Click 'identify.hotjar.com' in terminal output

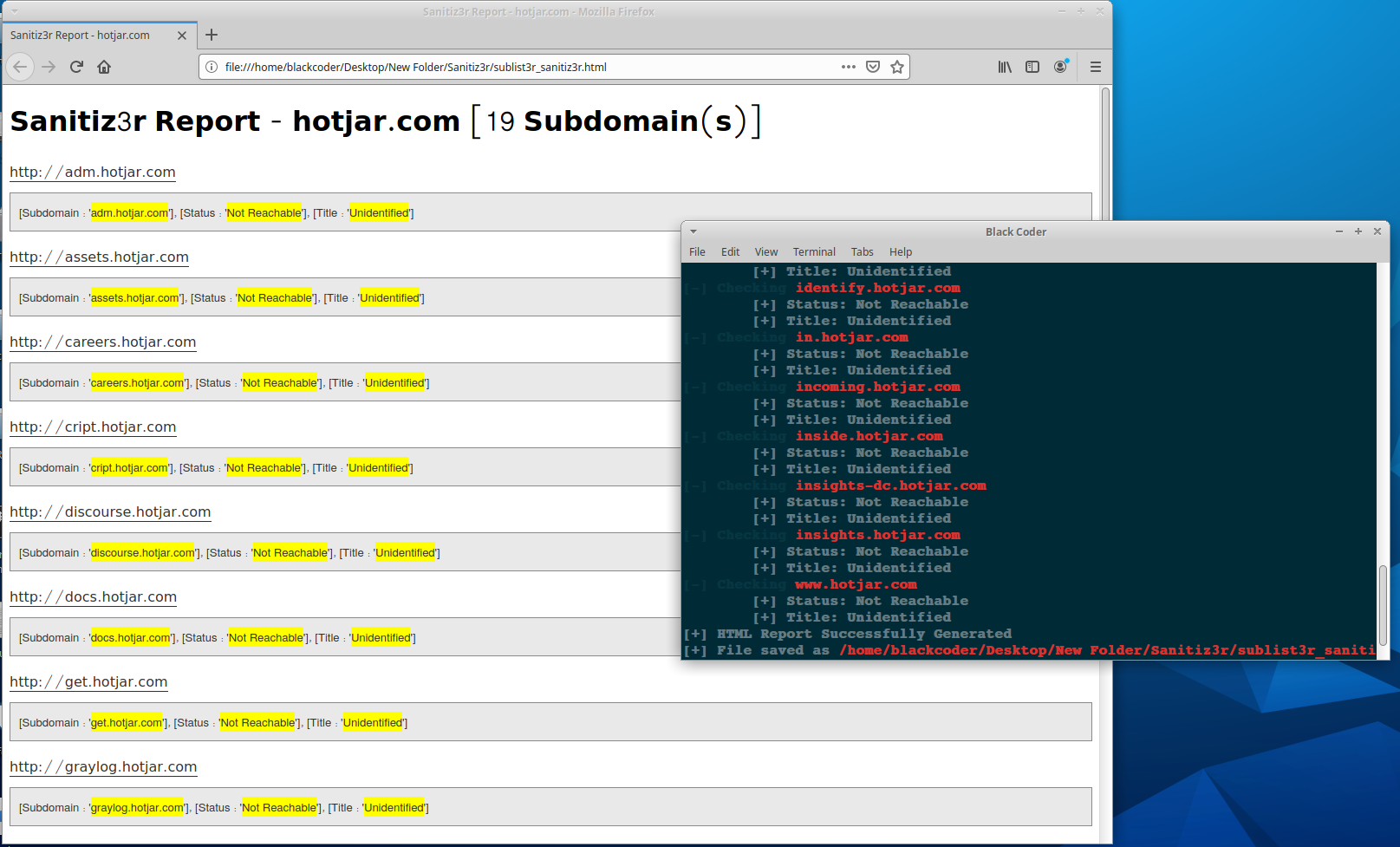pyautogui.click(x=877, y=288)
